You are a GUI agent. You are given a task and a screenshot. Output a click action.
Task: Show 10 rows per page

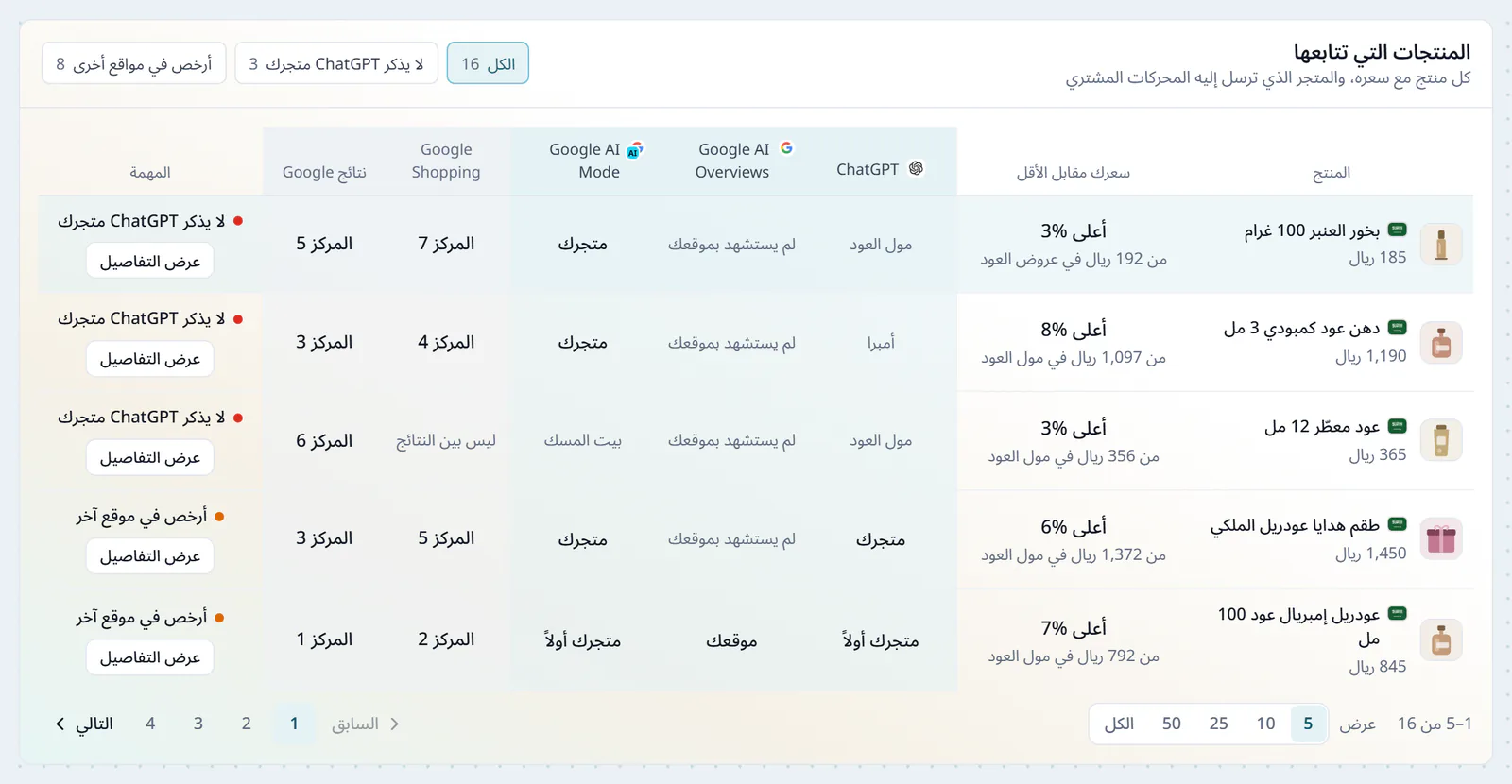point(1265,724)
